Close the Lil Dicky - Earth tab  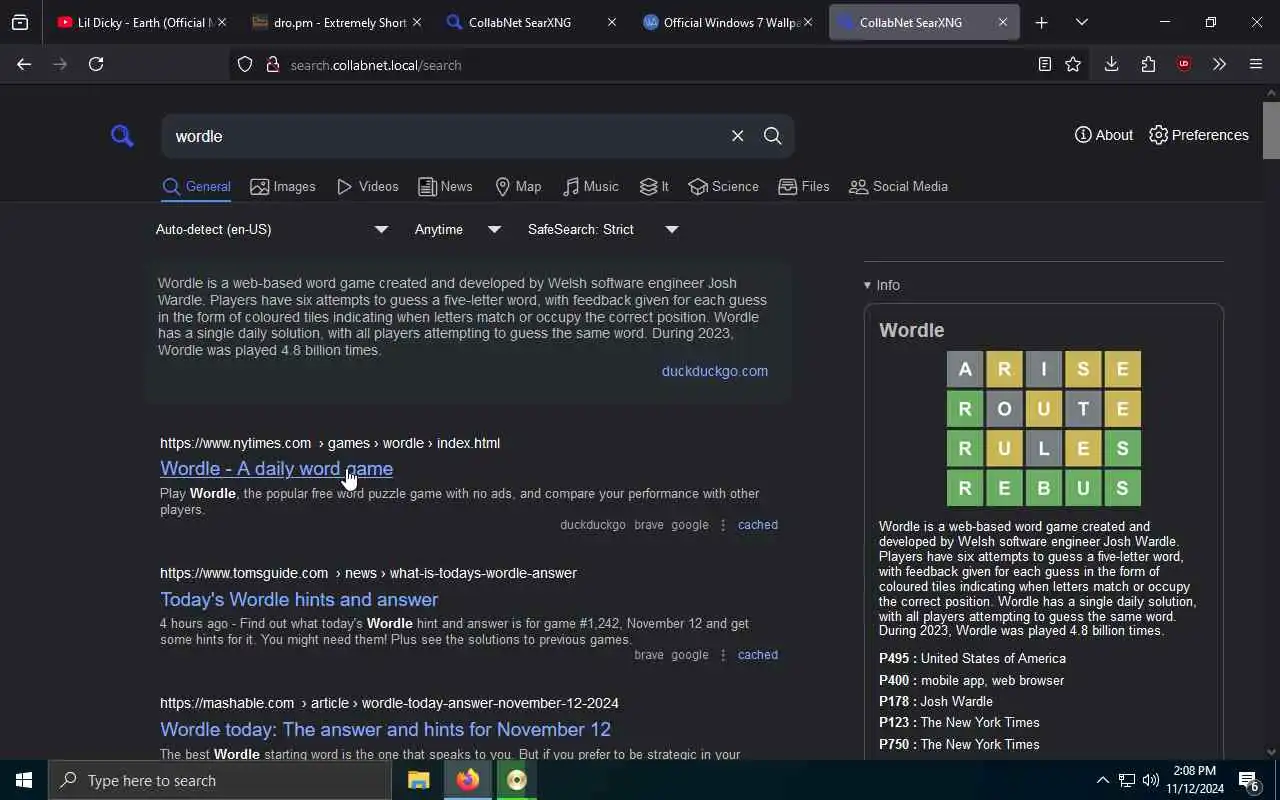tap(221, 22)
